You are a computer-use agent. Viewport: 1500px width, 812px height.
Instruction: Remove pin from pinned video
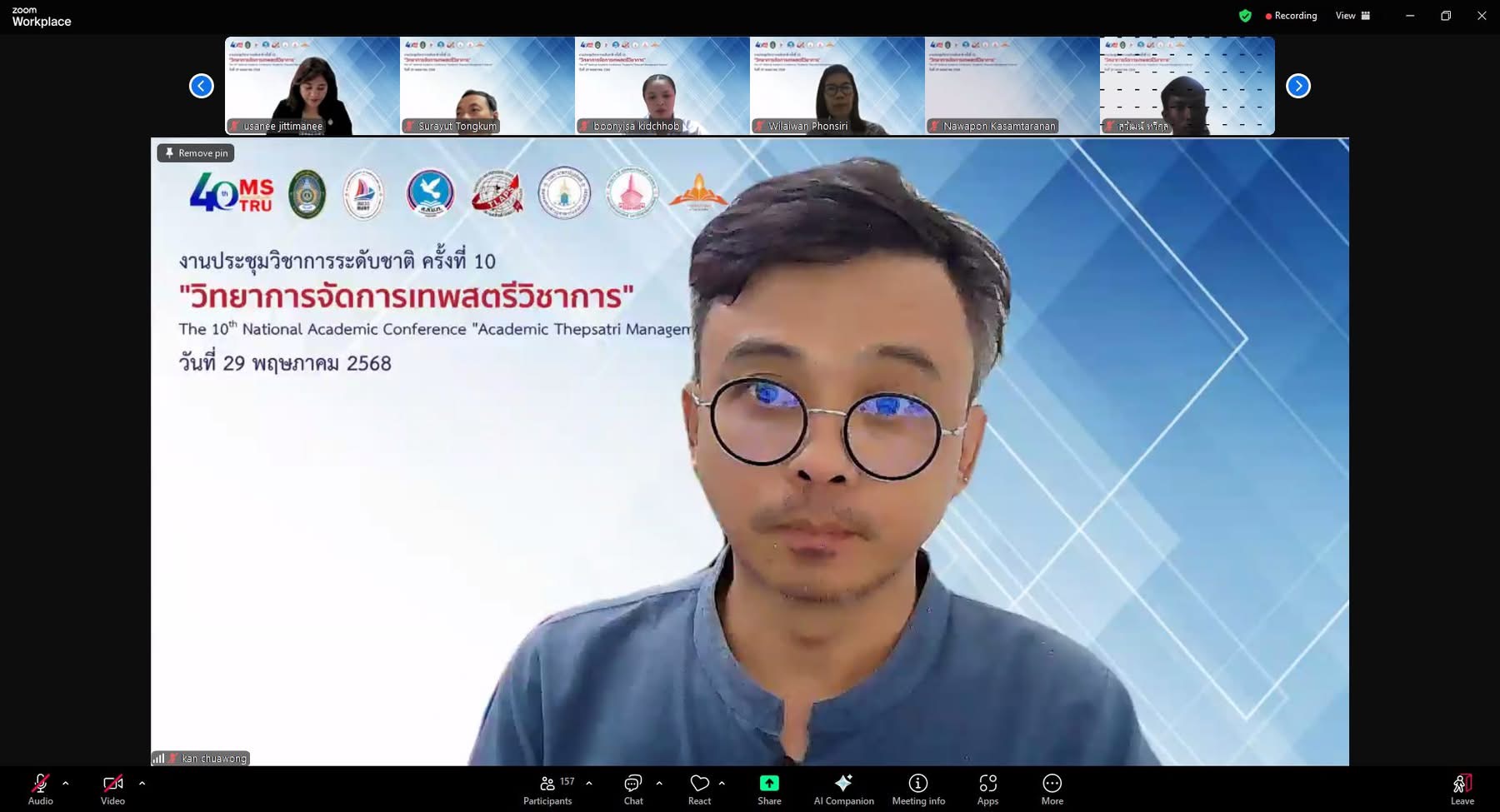(196, 153)
